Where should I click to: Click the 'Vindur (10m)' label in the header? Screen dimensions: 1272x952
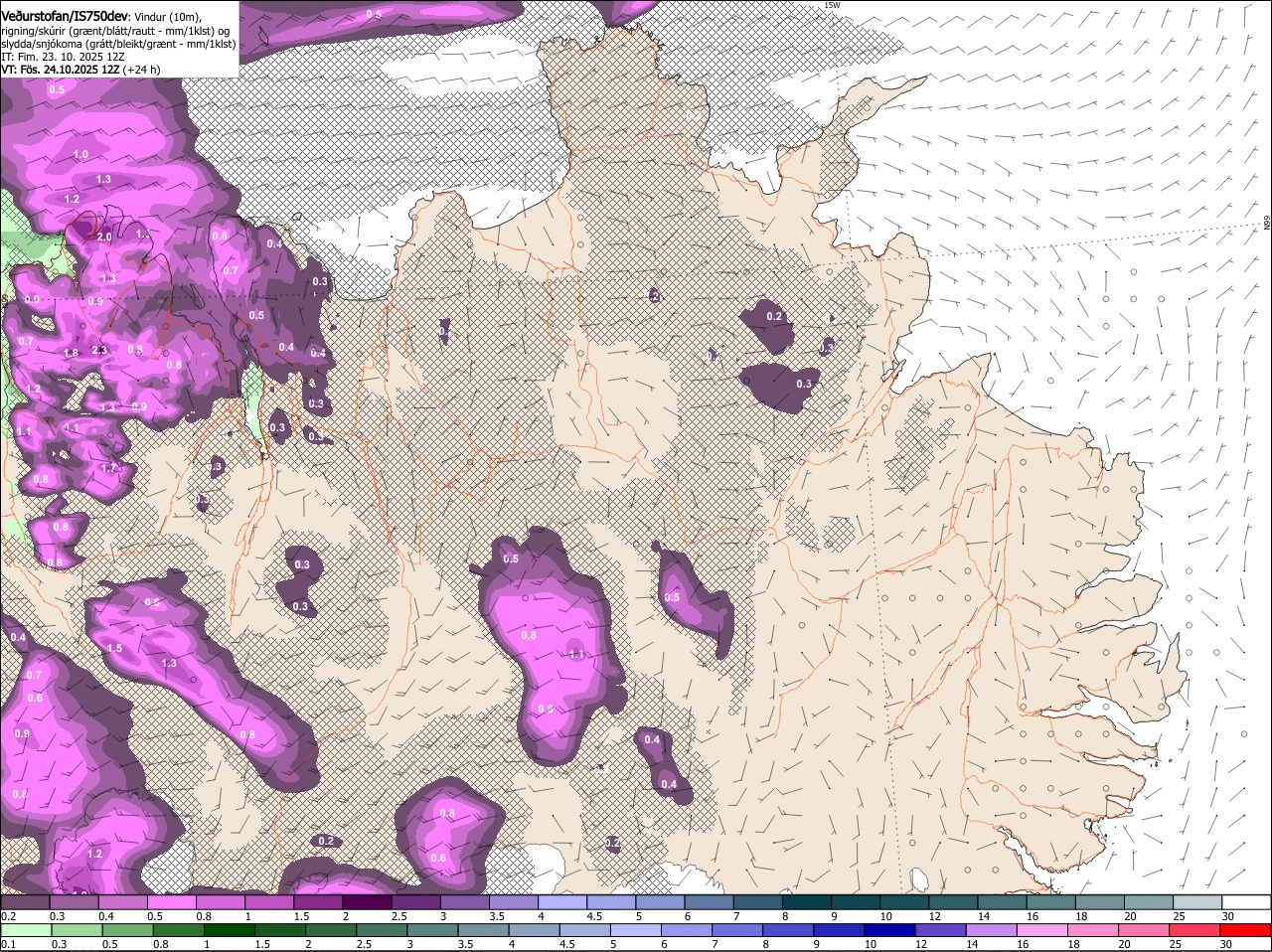[x=167, y=17]
